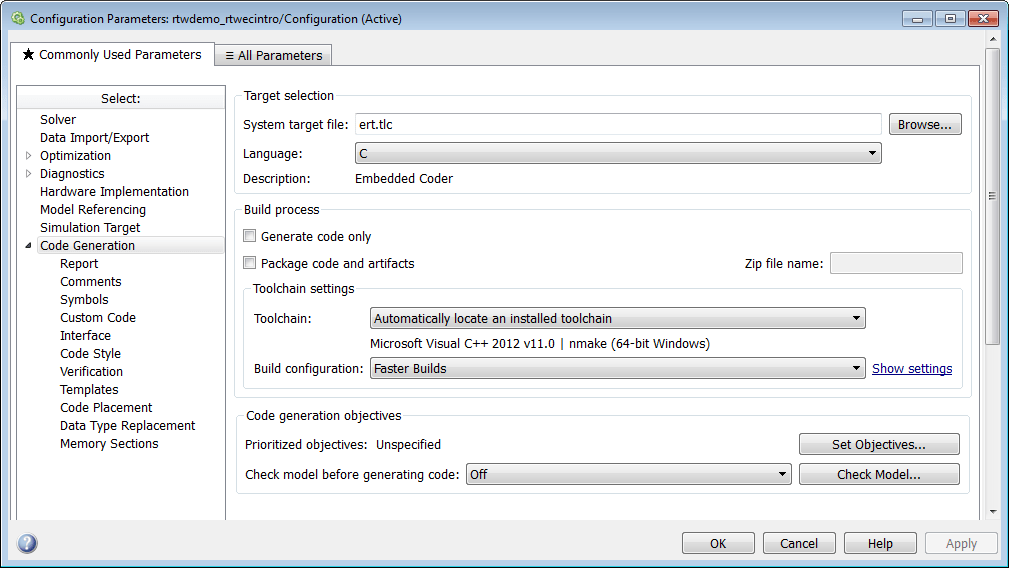Click the blue help question mark icon

pos(28,543)
